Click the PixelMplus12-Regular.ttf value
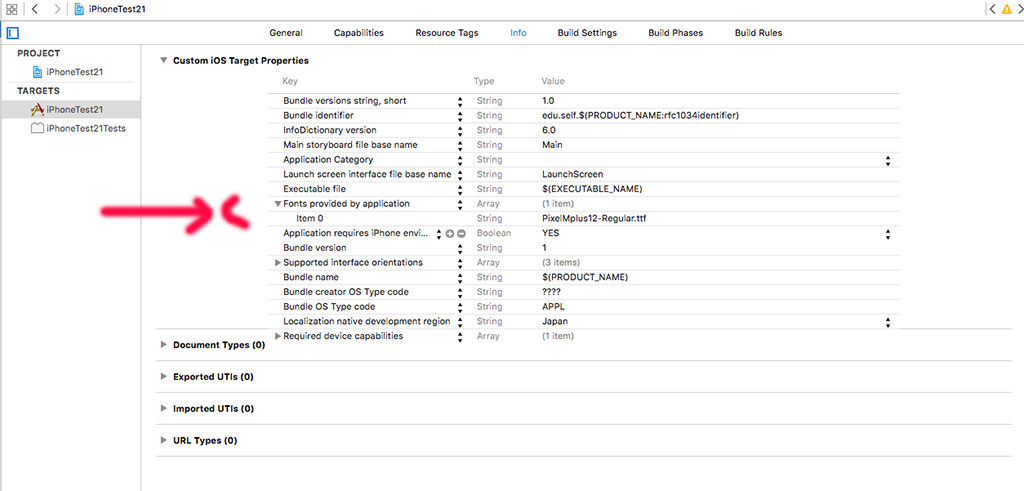Viewport: 1024px width, 491px height. pyautogui.click(x=594, y=219)
